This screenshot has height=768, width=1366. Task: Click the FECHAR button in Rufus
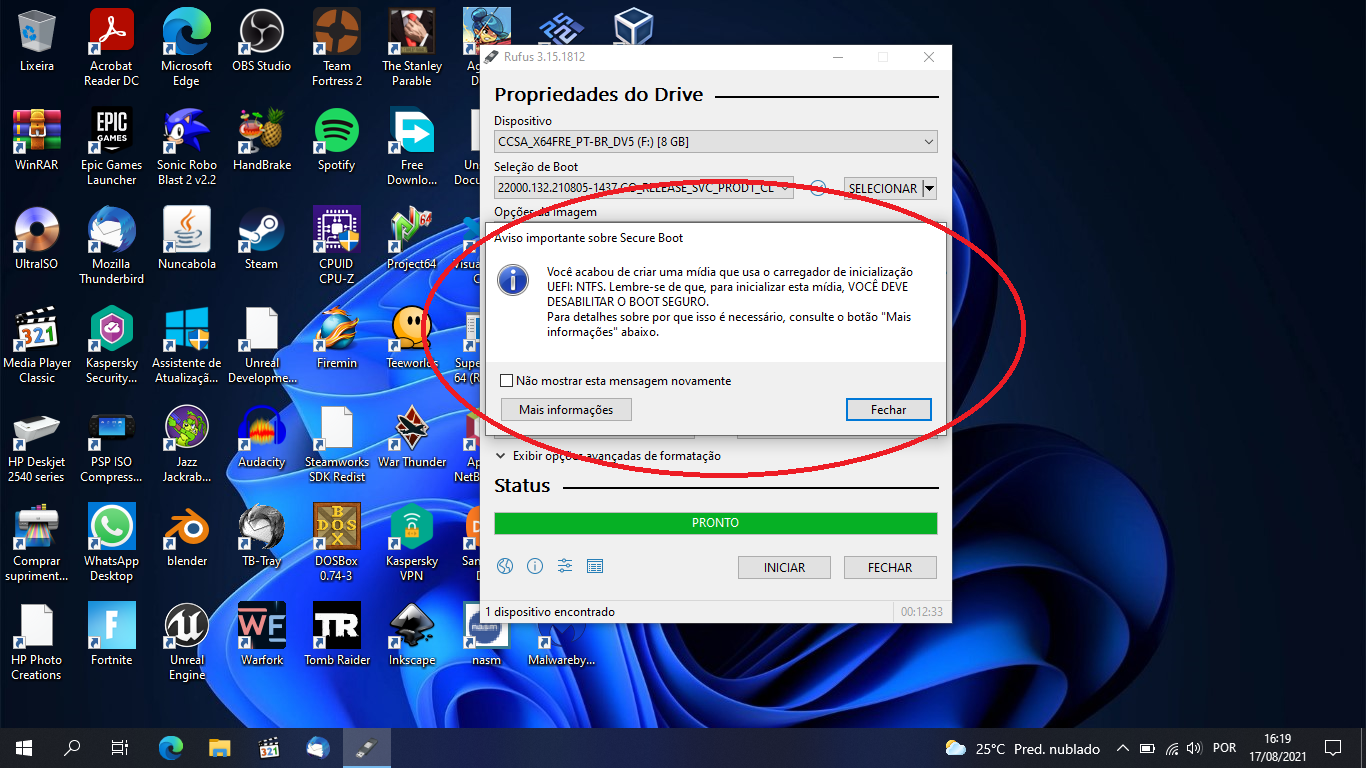(890, 567)
